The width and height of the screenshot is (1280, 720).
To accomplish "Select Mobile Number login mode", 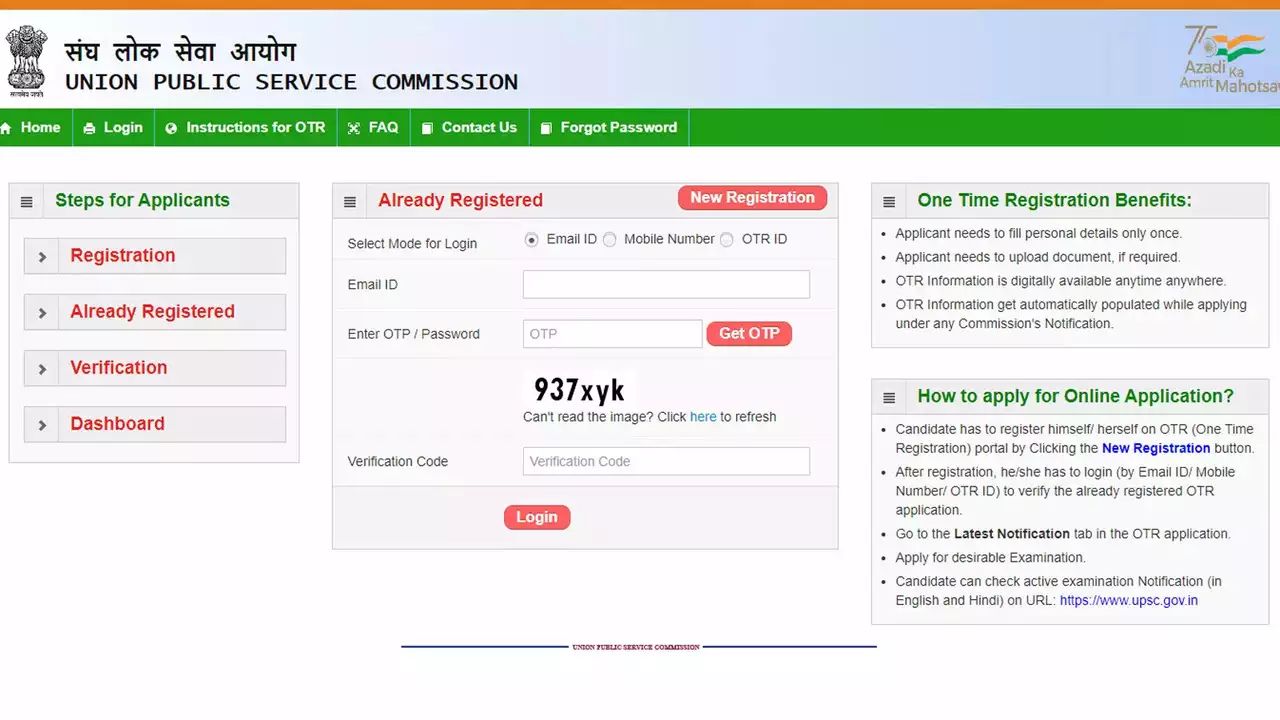I will coord(609,240).
